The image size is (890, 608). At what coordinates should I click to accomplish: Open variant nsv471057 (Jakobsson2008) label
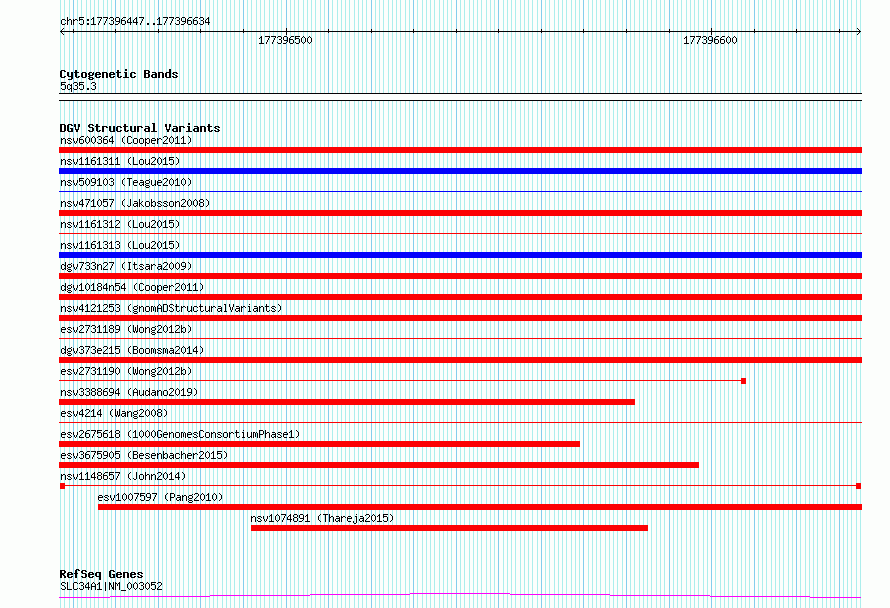(135, 203)
